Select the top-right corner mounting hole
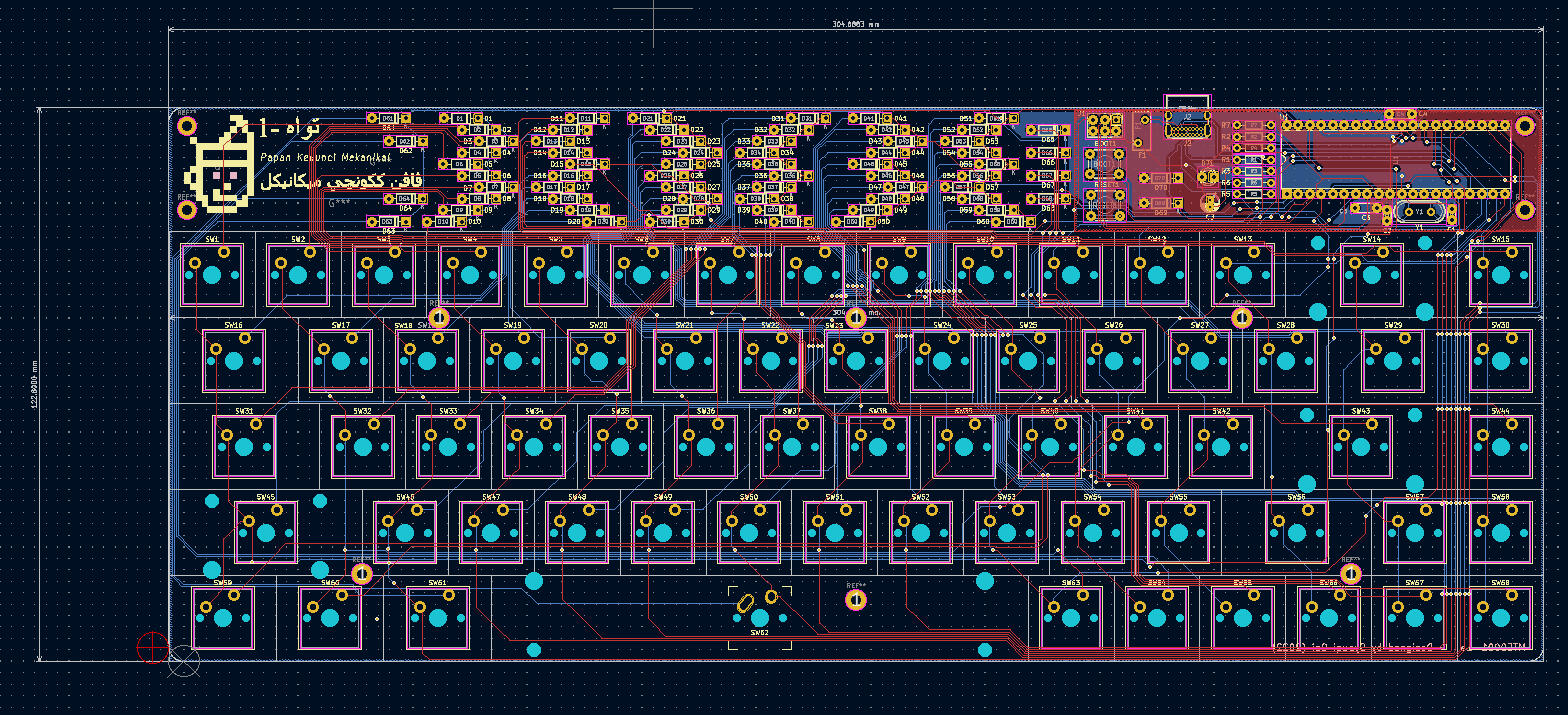This screenshot has width=1568, height=715. tap(1525, 126)
